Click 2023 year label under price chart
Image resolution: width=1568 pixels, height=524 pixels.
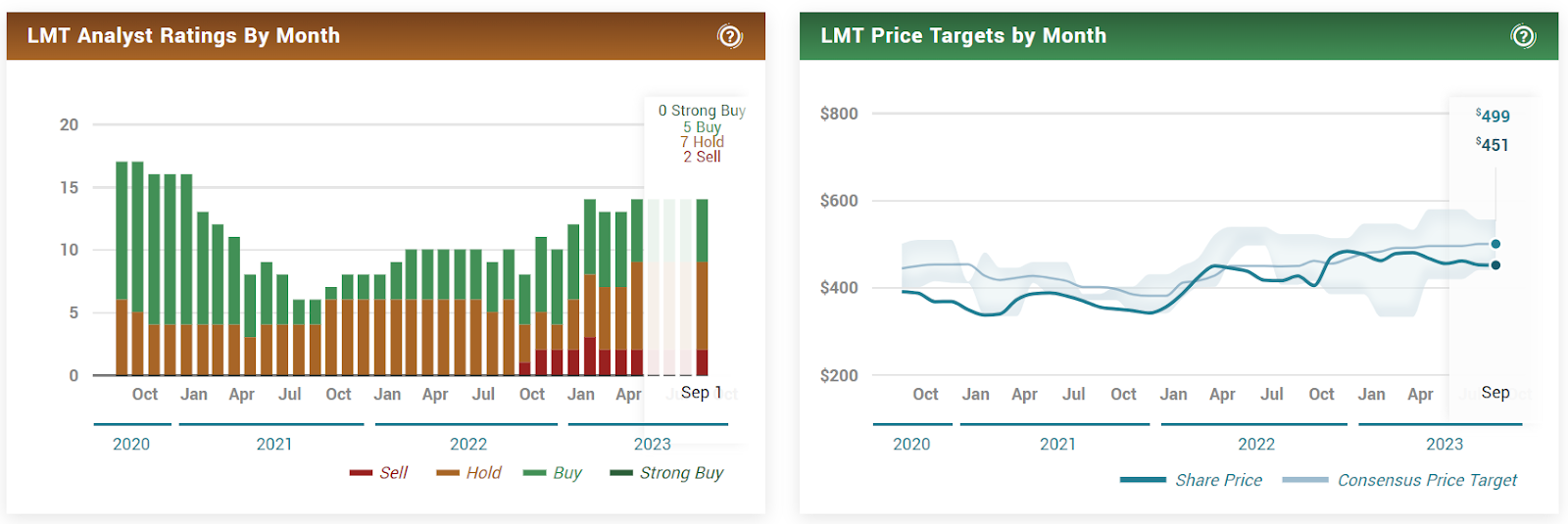1445,444
